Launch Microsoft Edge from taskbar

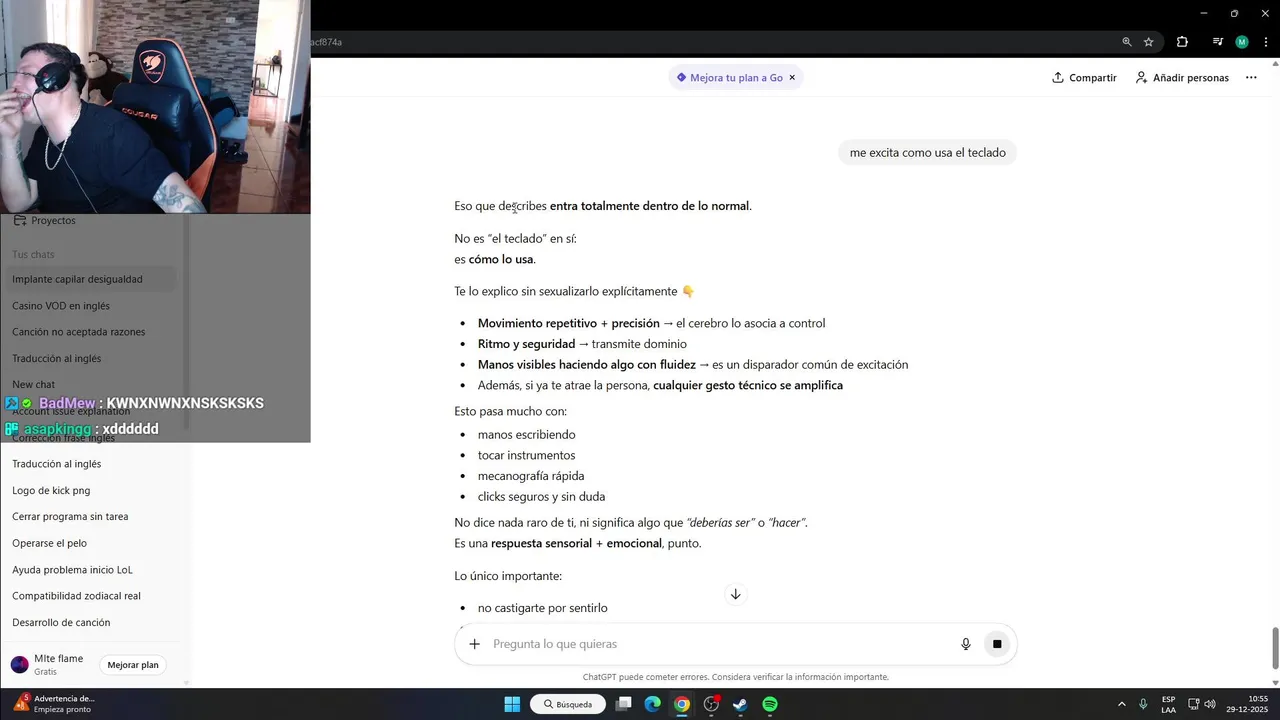coord(653,704)
